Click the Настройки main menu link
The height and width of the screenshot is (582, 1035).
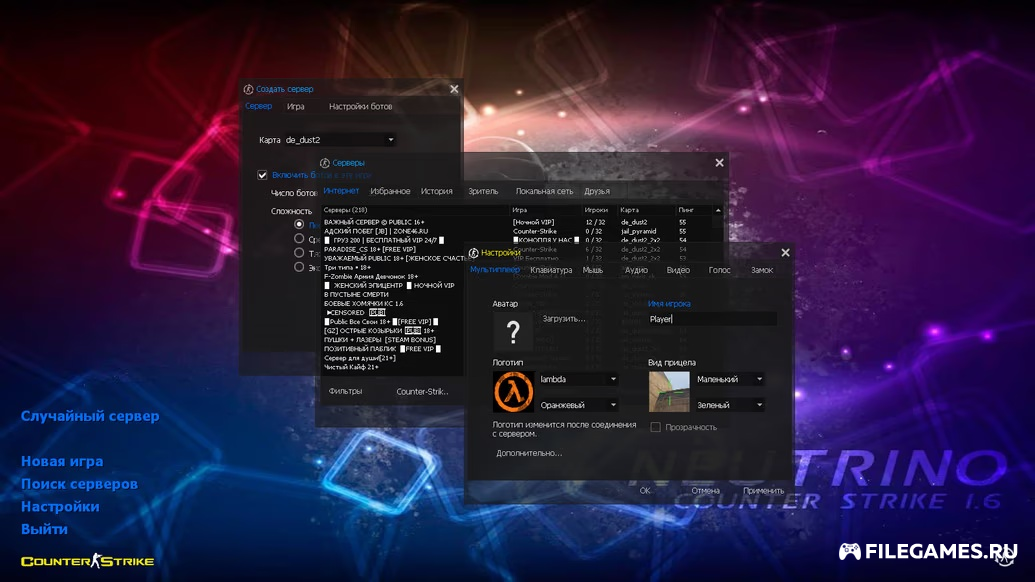(60, 507)
